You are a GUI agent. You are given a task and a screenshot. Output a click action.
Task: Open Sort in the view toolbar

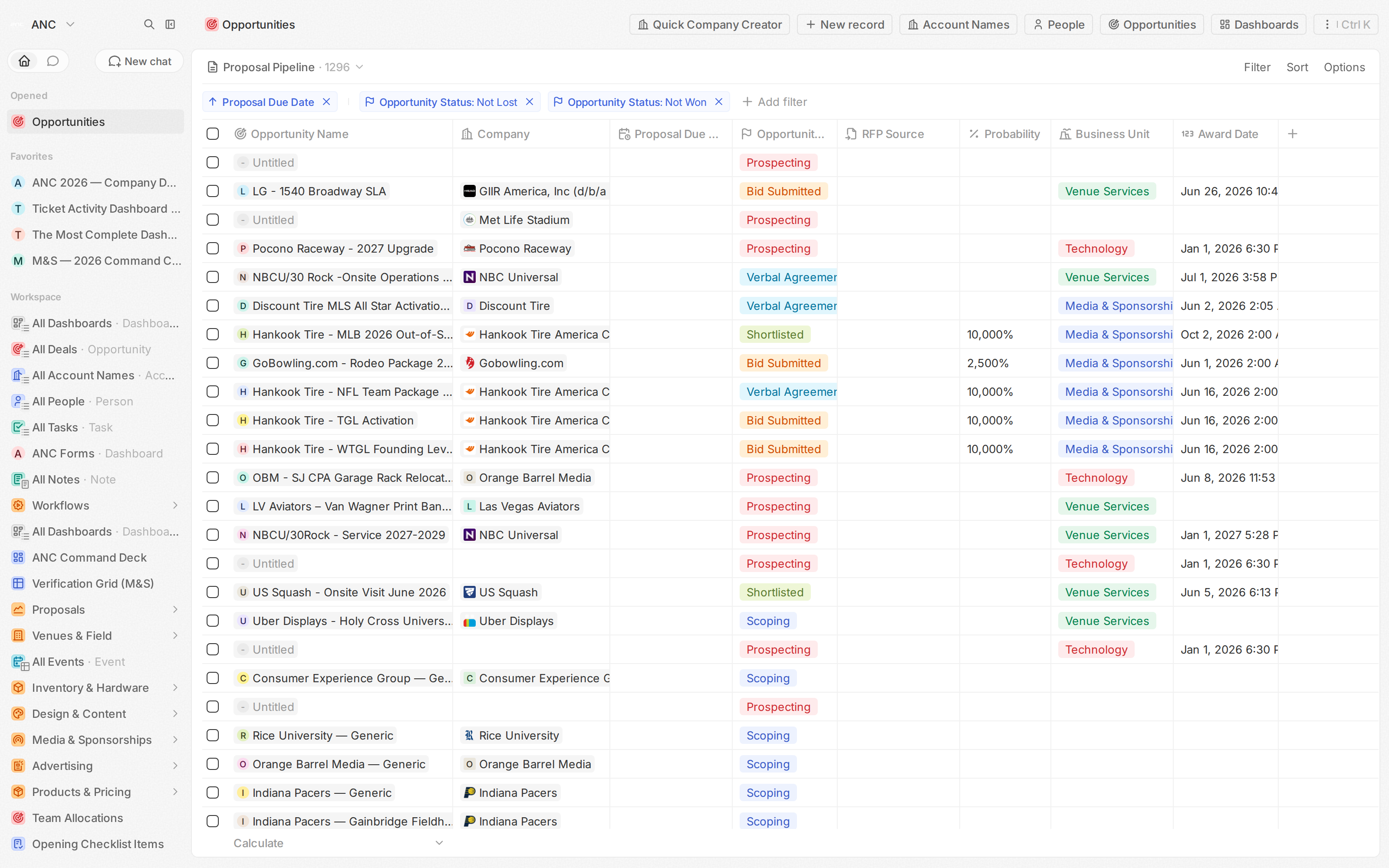[x=1297, y=67]
